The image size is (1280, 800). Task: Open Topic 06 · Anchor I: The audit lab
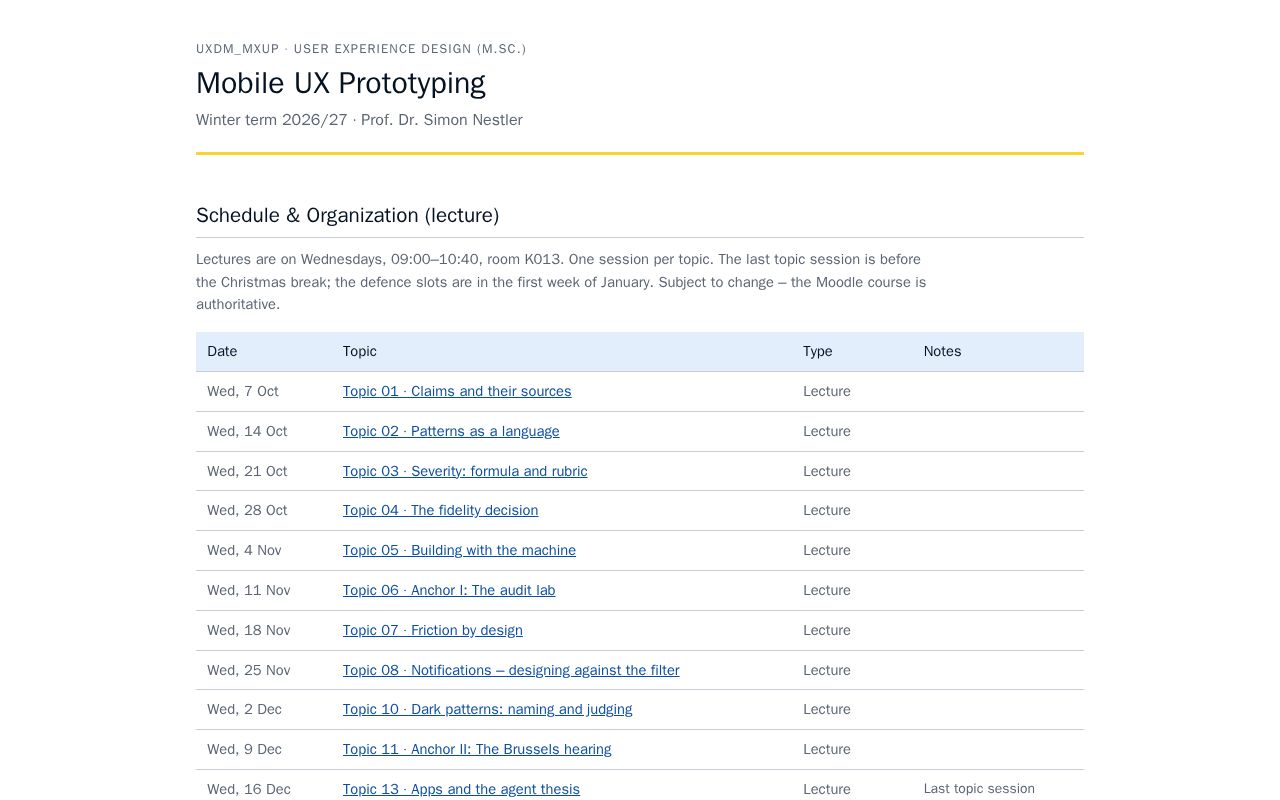point(449,590)
